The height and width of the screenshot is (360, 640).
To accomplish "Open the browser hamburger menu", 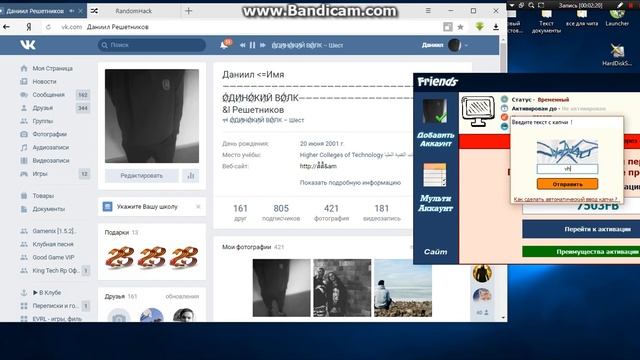I will coord(428,11).
